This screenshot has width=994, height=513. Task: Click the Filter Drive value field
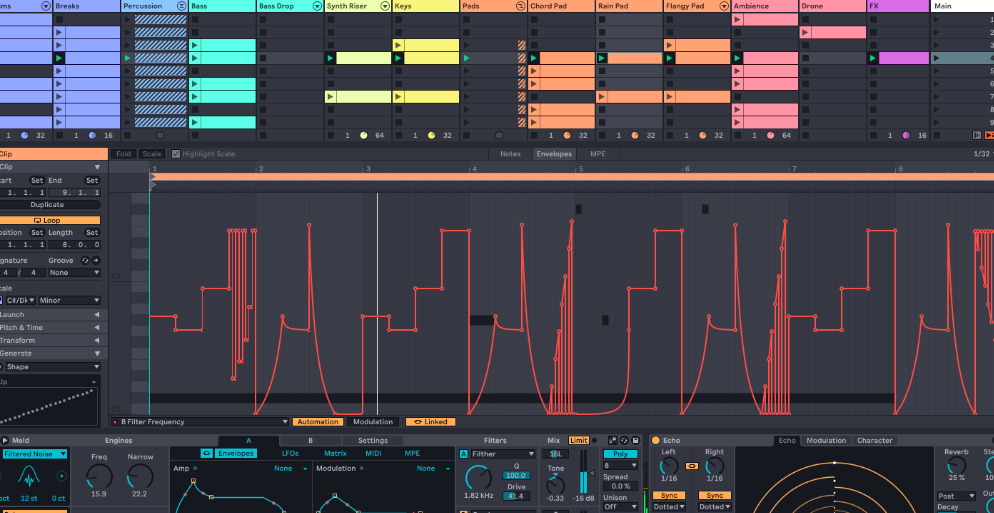pos(515,496)
